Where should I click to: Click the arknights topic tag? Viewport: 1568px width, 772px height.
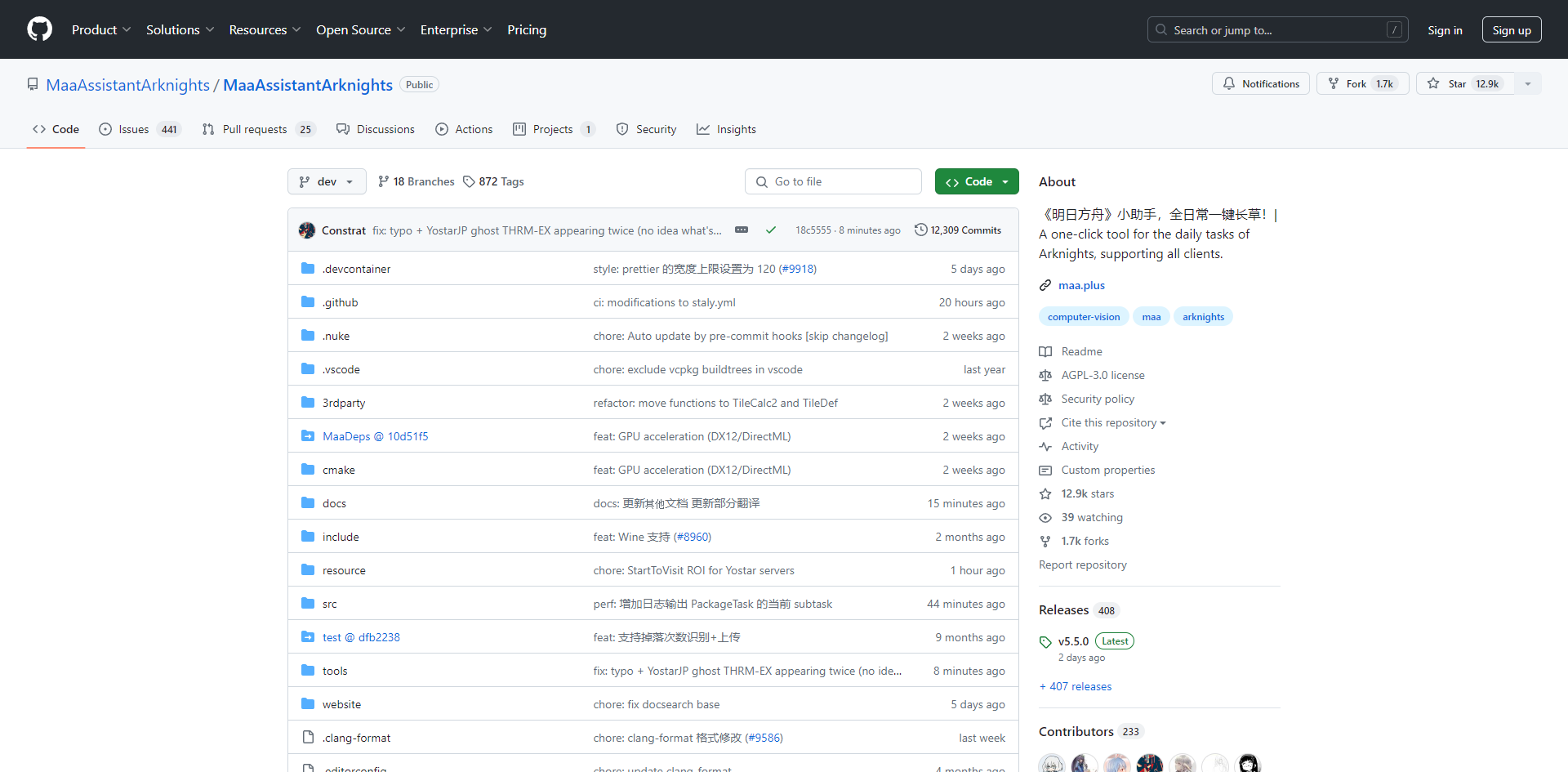pyautogui.click(x=1203, y=317)
